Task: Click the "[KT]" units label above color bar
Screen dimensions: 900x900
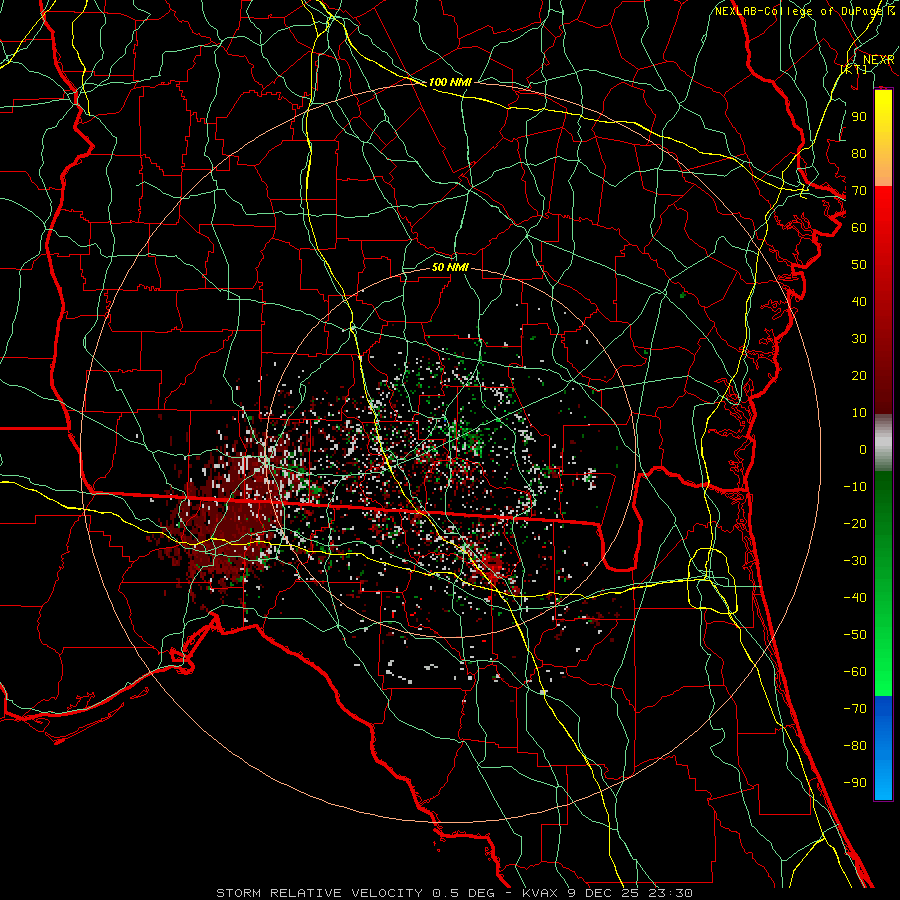Action: coord(854,69)
